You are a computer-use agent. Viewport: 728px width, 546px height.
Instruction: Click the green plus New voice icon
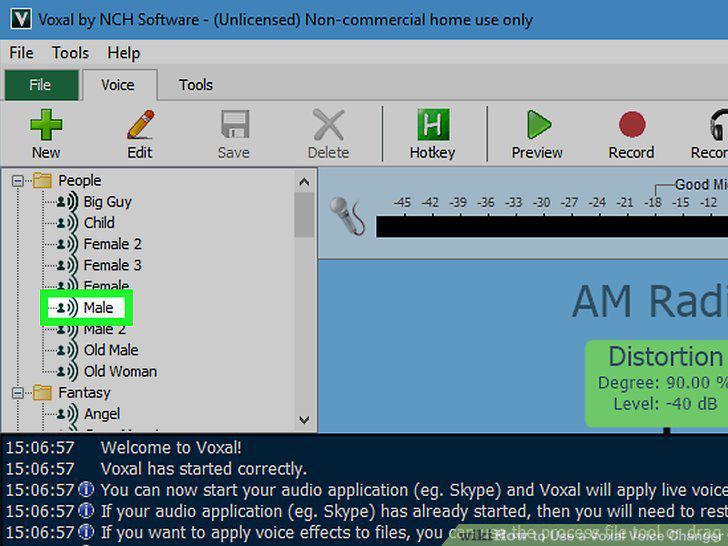(46, 124)
